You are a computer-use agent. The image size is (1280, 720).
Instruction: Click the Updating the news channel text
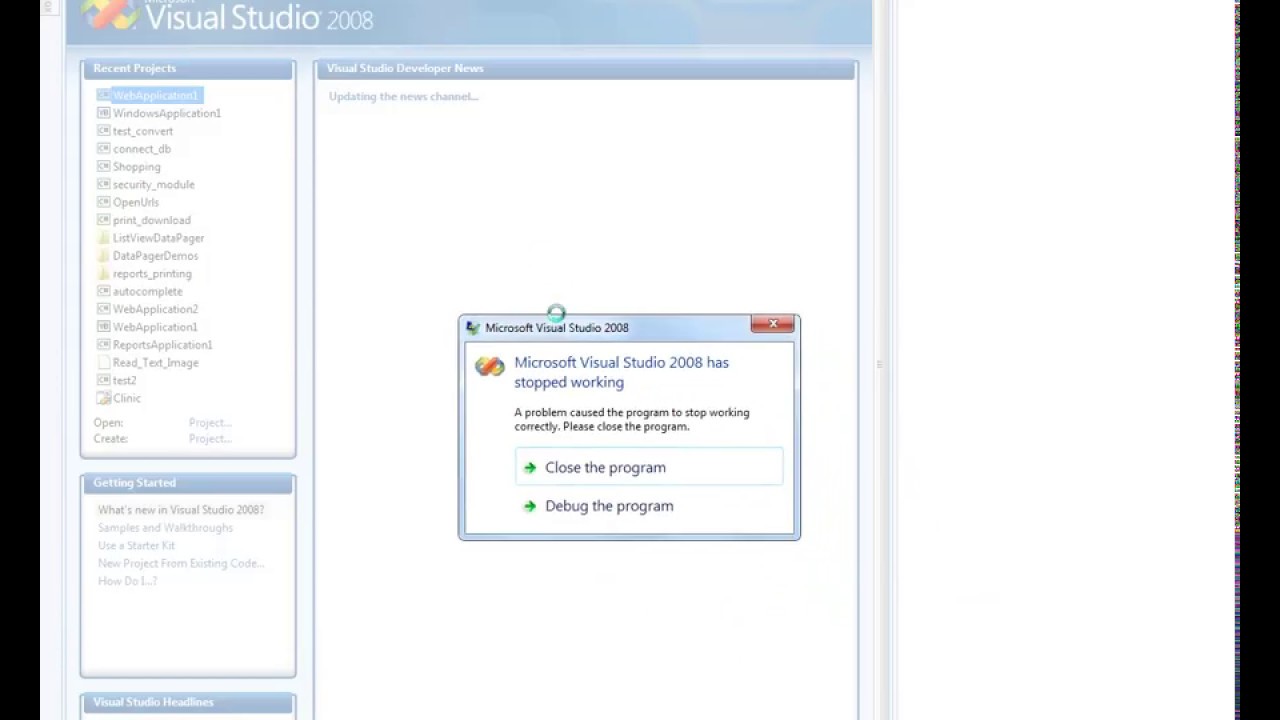404,97
